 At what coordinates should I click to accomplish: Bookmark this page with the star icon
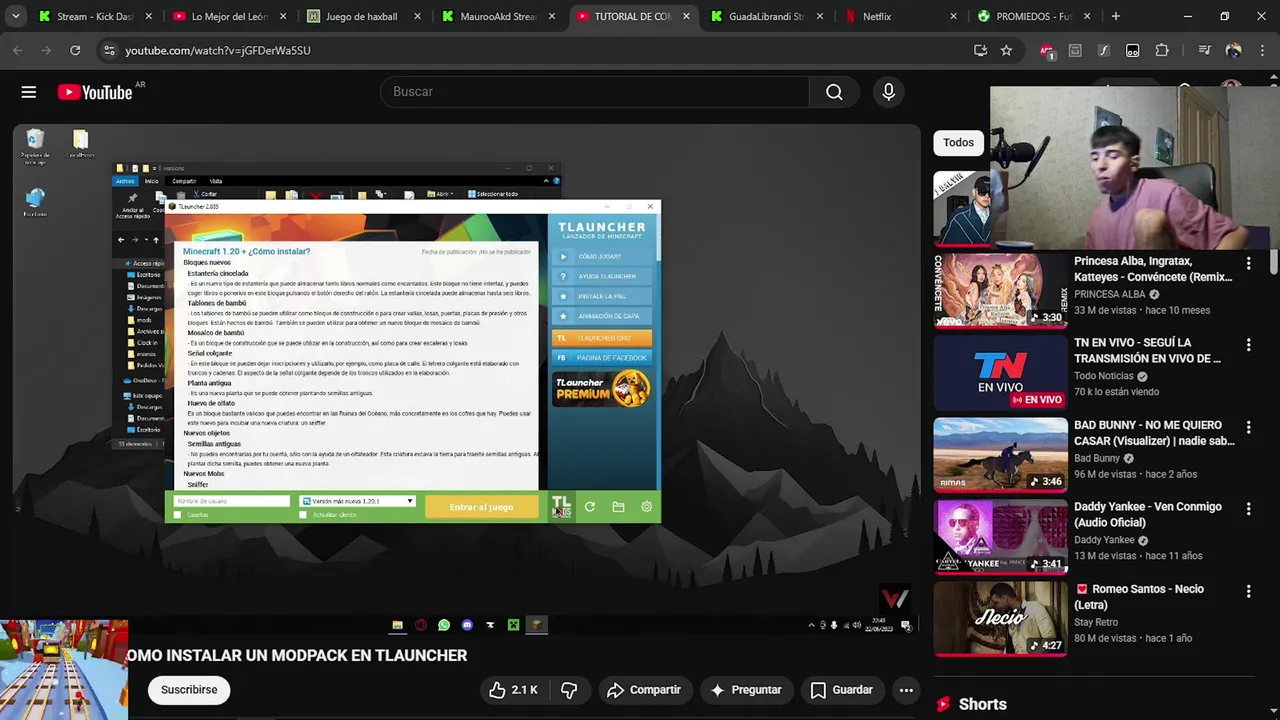pyautogui.click(x=1006, y=50)
